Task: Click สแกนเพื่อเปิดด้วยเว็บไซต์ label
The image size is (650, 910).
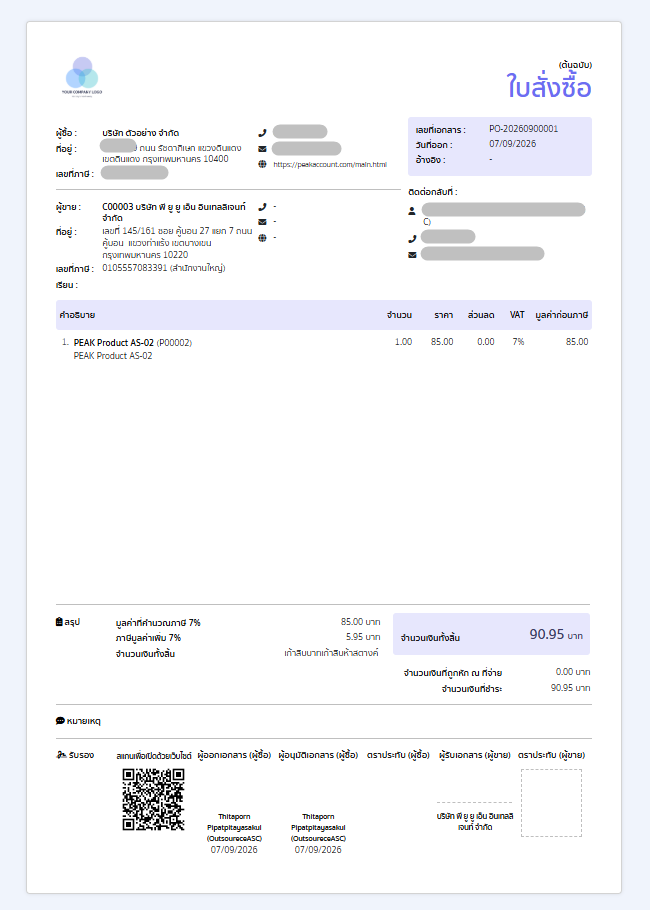Action: [x=154, y=756]
